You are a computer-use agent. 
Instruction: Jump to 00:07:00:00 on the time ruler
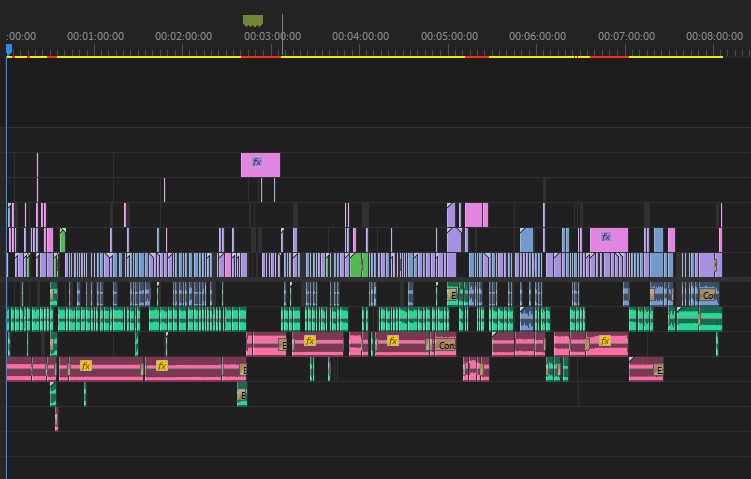(626, 36)
